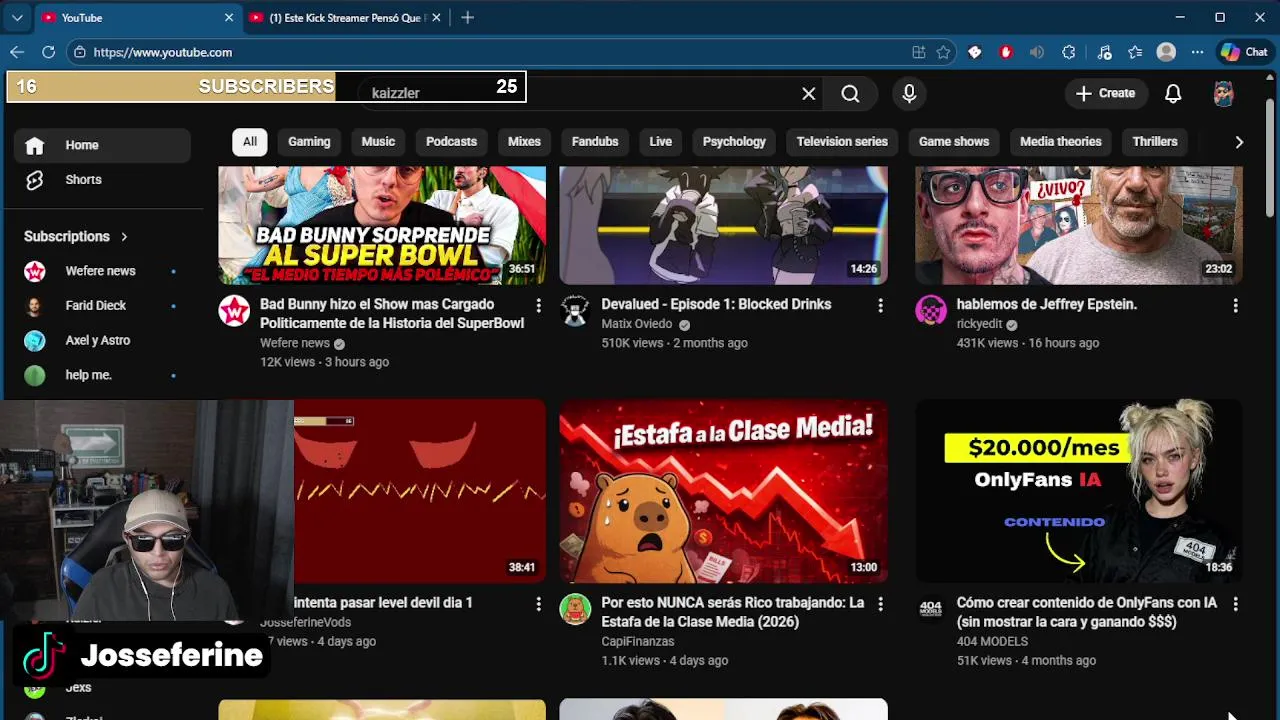Open the 404 MODELS channel avatar
Image resolution: width=1280 pixels, height=720 pixels.
click(x=931, y=609)
